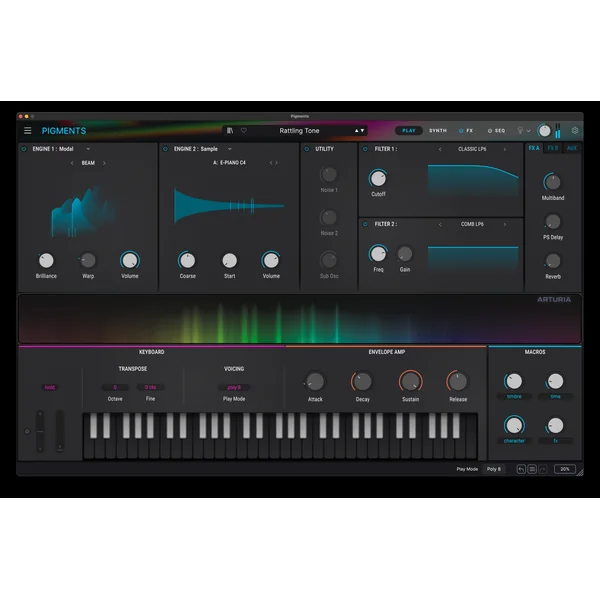Select previous Filter 2 type arrow
600x600 pixels.
440,224
